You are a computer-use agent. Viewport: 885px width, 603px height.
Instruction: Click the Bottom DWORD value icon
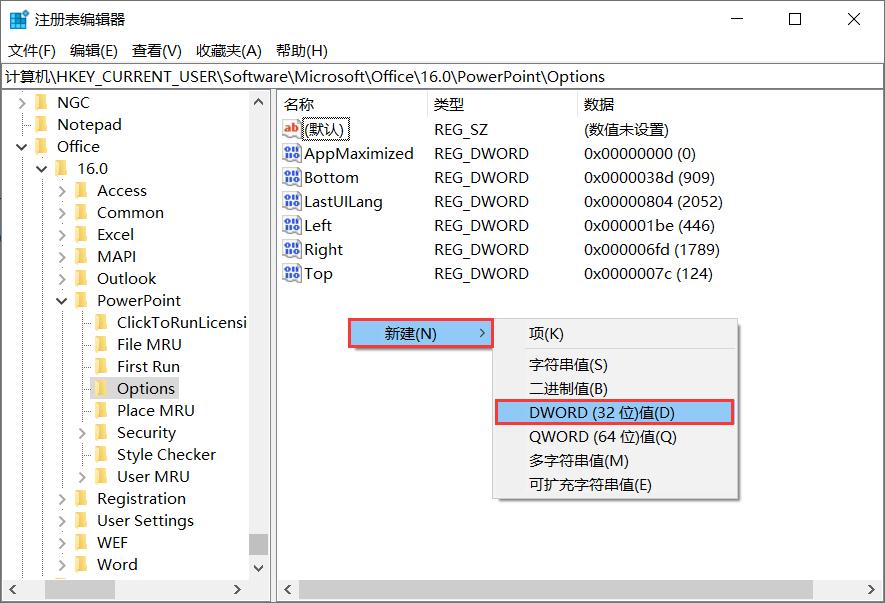pyautogui.click(x=292, y=178)
